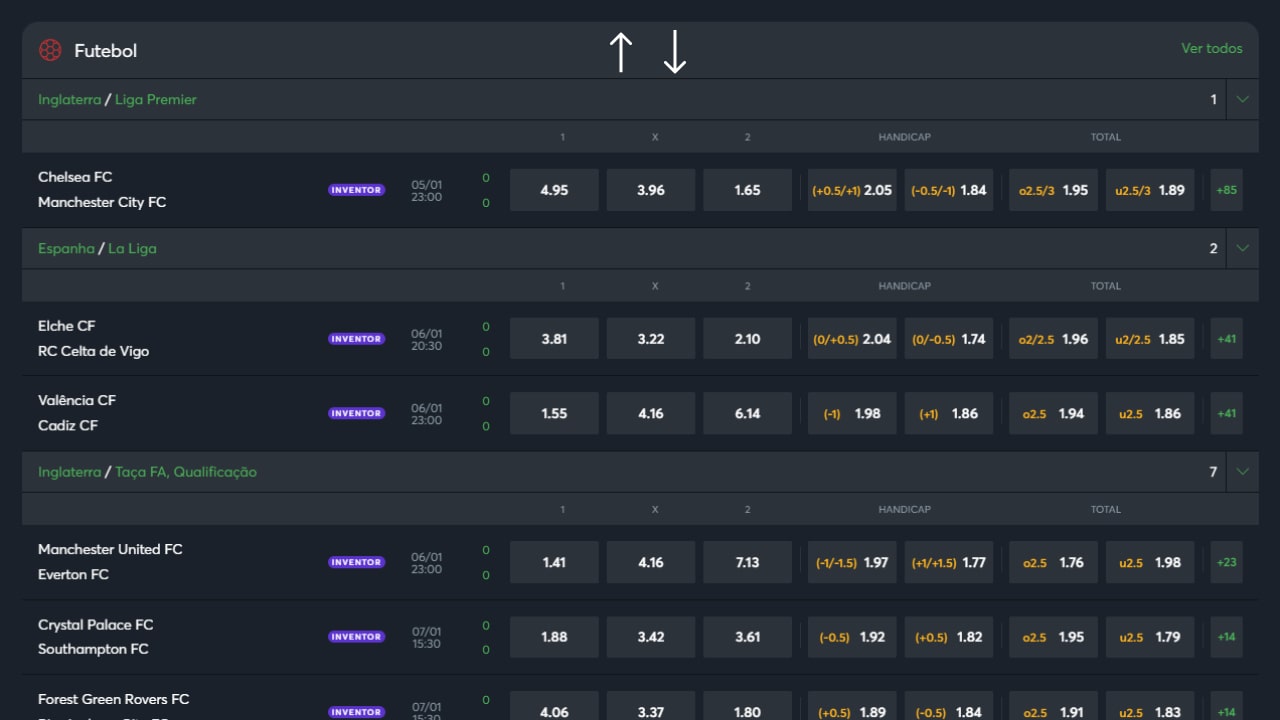
Task: Select u2.5 at 1.86 for Valência match
Action: (x=1150, y=413)
